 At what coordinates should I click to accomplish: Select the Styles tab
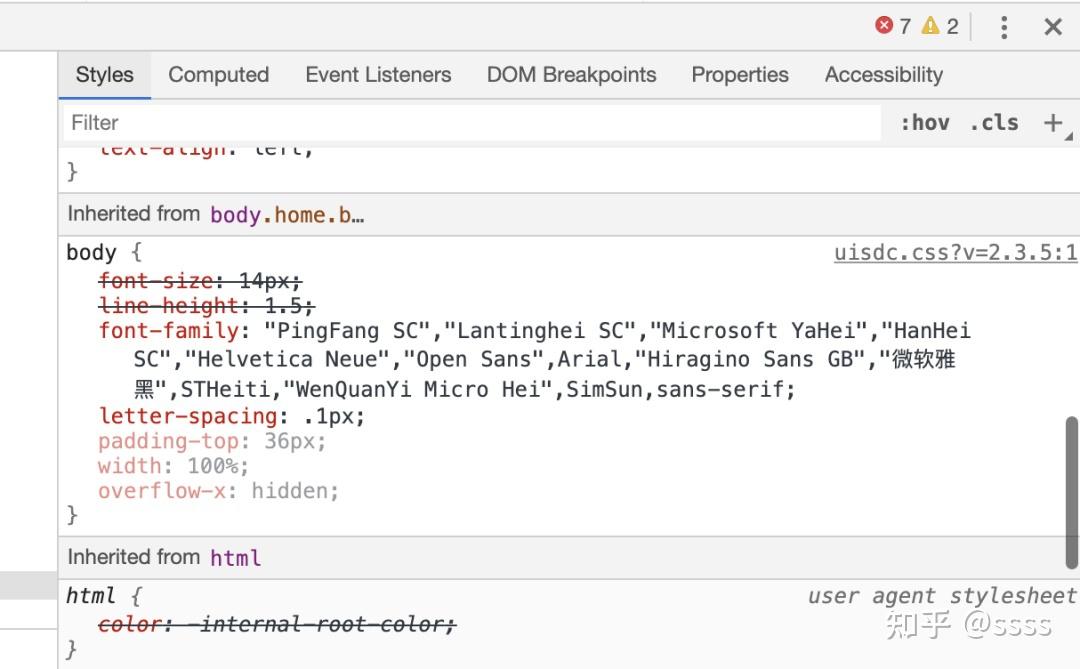[x=104, y=75]
